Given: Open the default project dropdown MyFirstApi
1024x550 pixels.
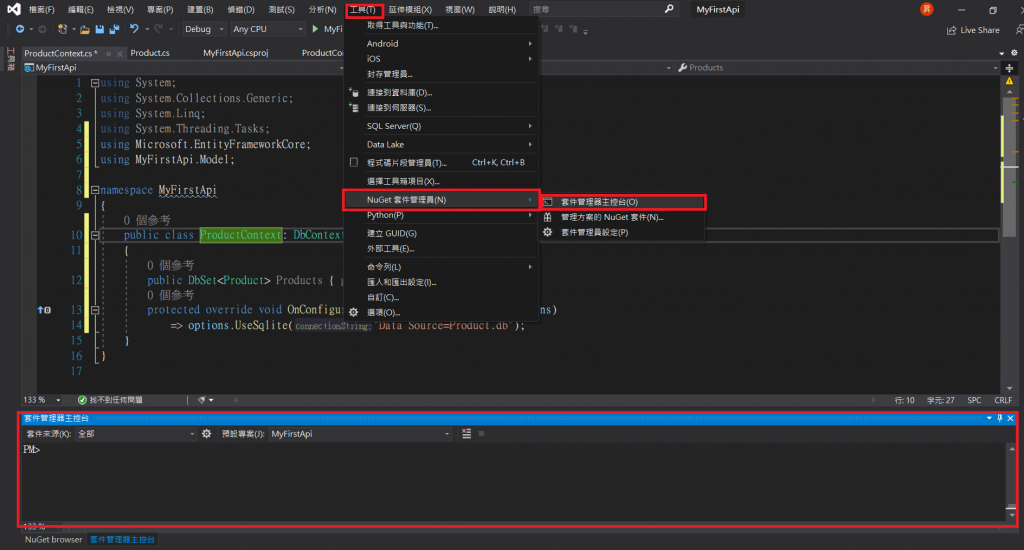Looking at the screenshot, I should [x=360, y=434].
